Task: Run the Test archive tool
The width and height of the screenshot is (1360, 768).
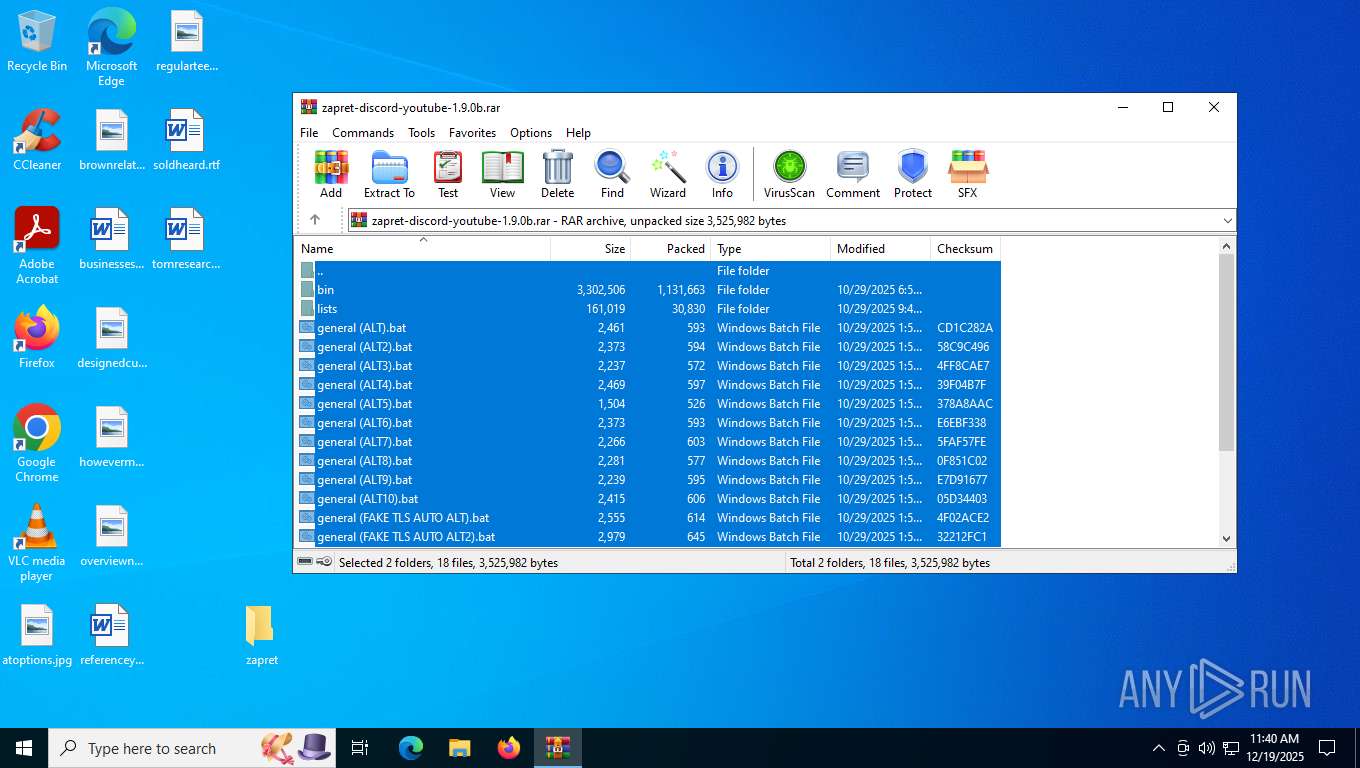Action: pos(448,174)
